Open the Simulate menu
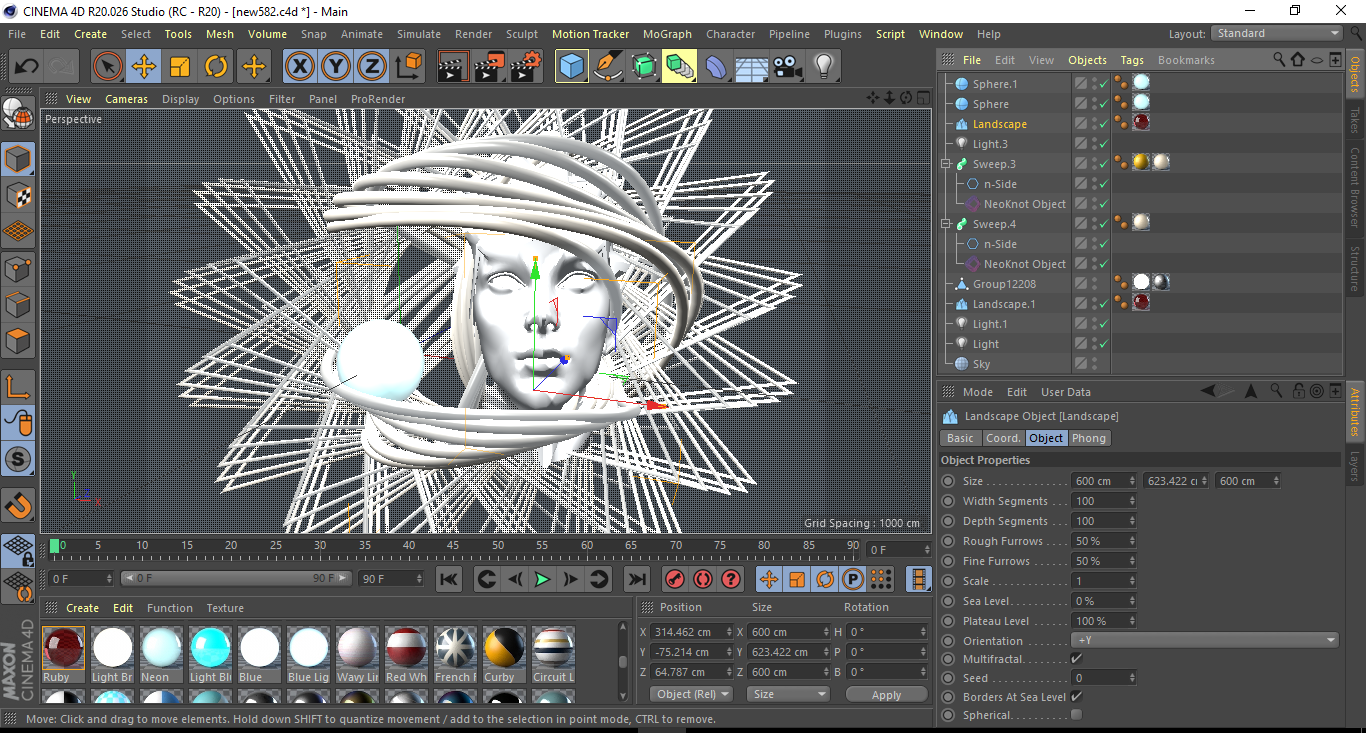Viewport: 1366px width, 733px height. pyautogui.click(x=418, y=34)
